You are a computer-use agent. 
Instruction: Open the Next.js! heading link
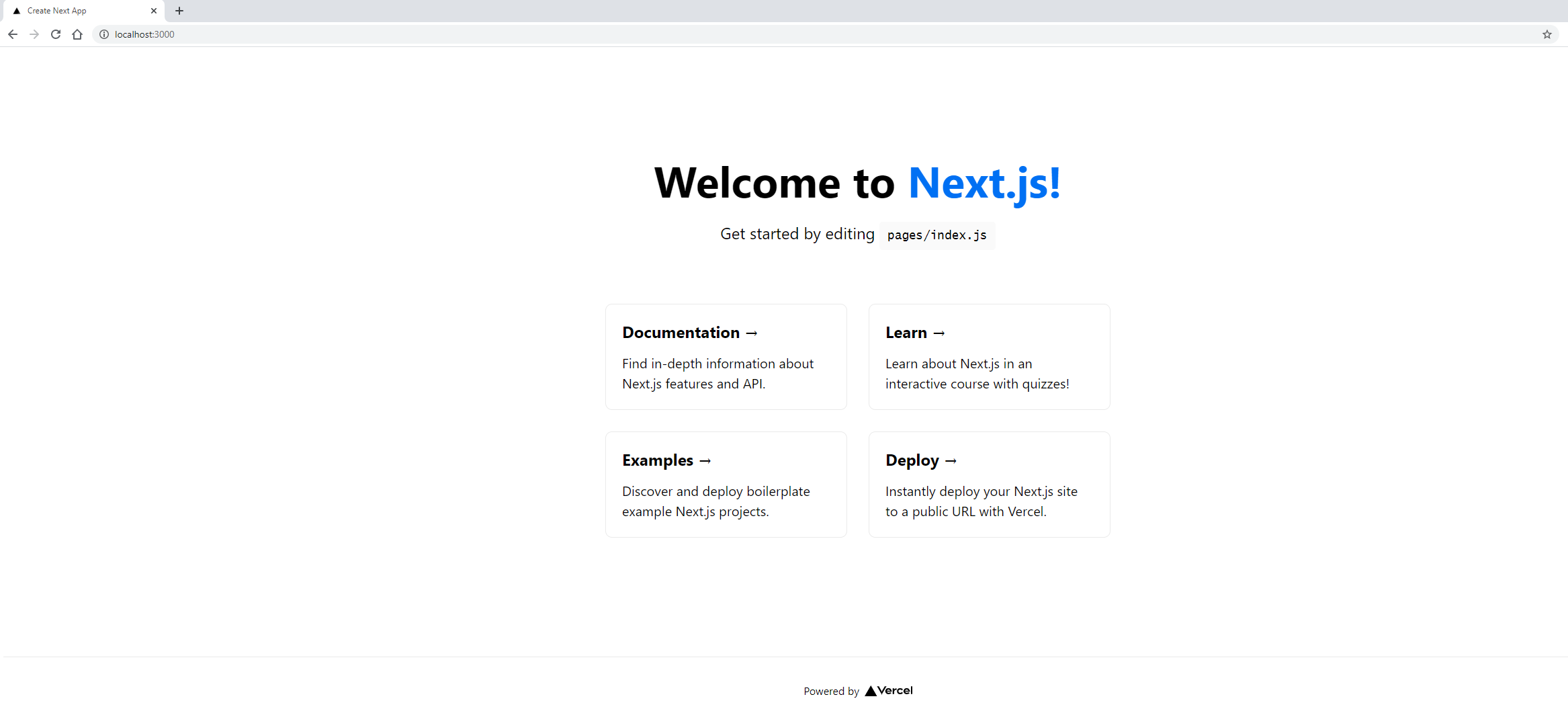[984, 183]
